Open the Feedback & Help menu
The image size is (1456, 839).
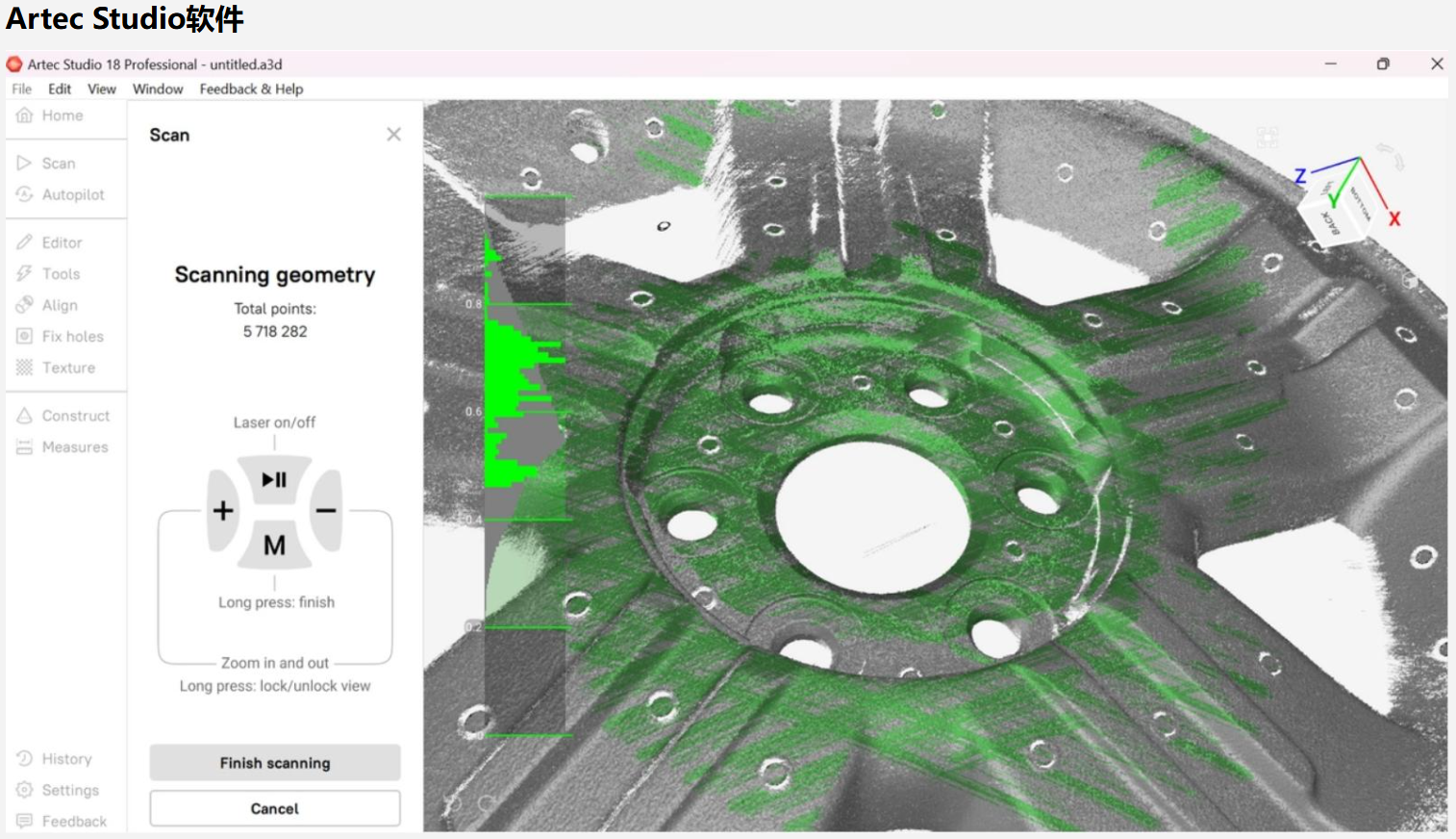(251, 89)
